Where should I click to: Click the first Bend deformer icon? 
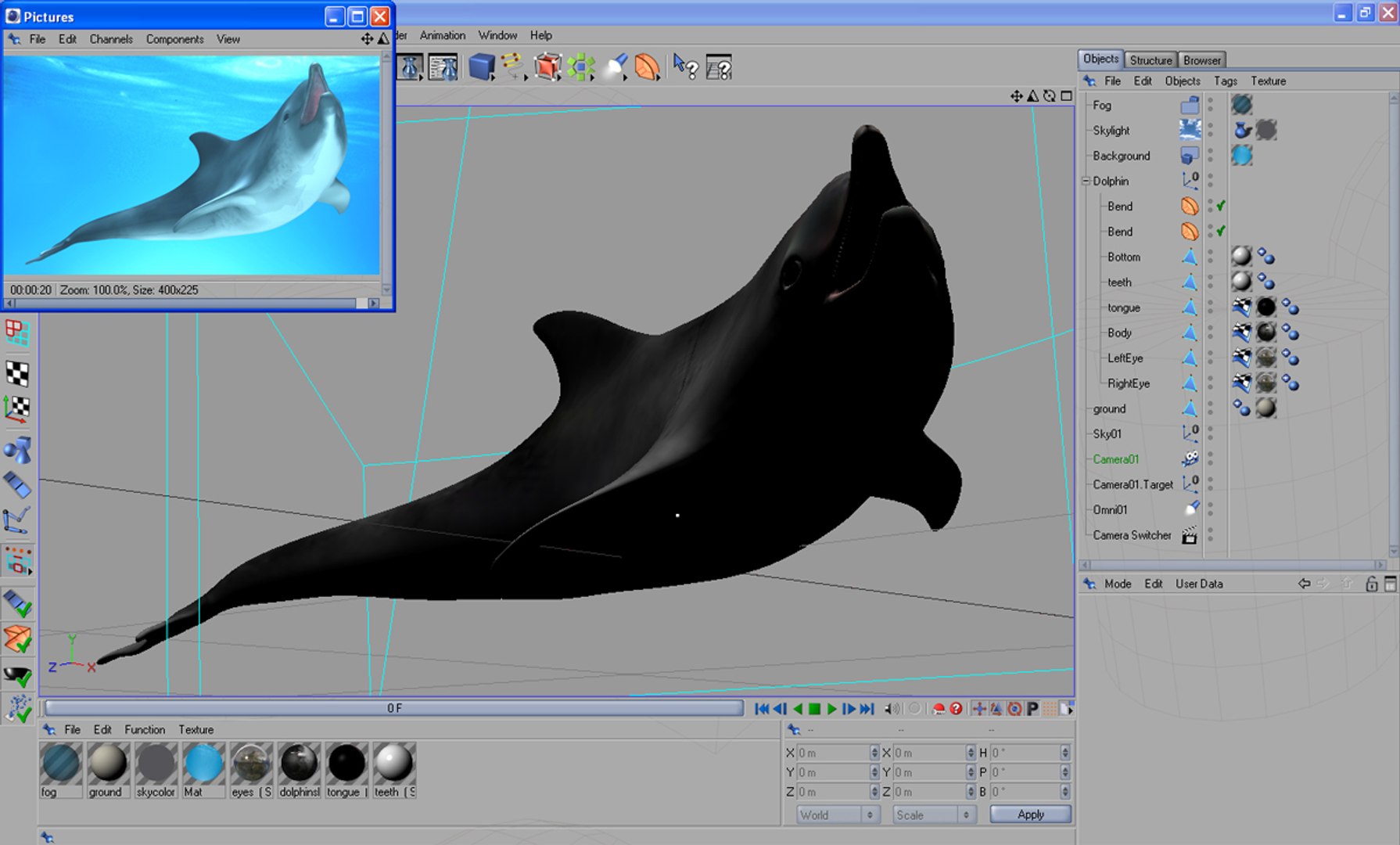tap(1190, 206)
